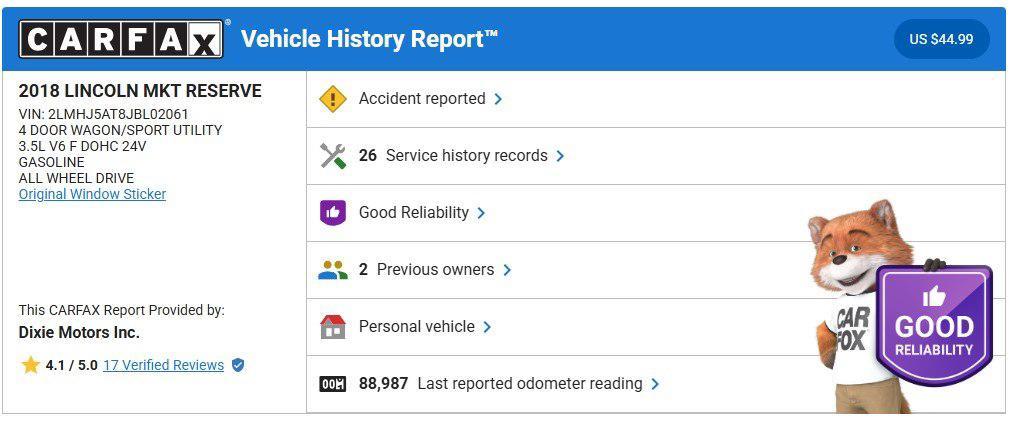Click the purple Good Reliability shield badge
The height and width of the screenshot is (422, 1014).
933,325
